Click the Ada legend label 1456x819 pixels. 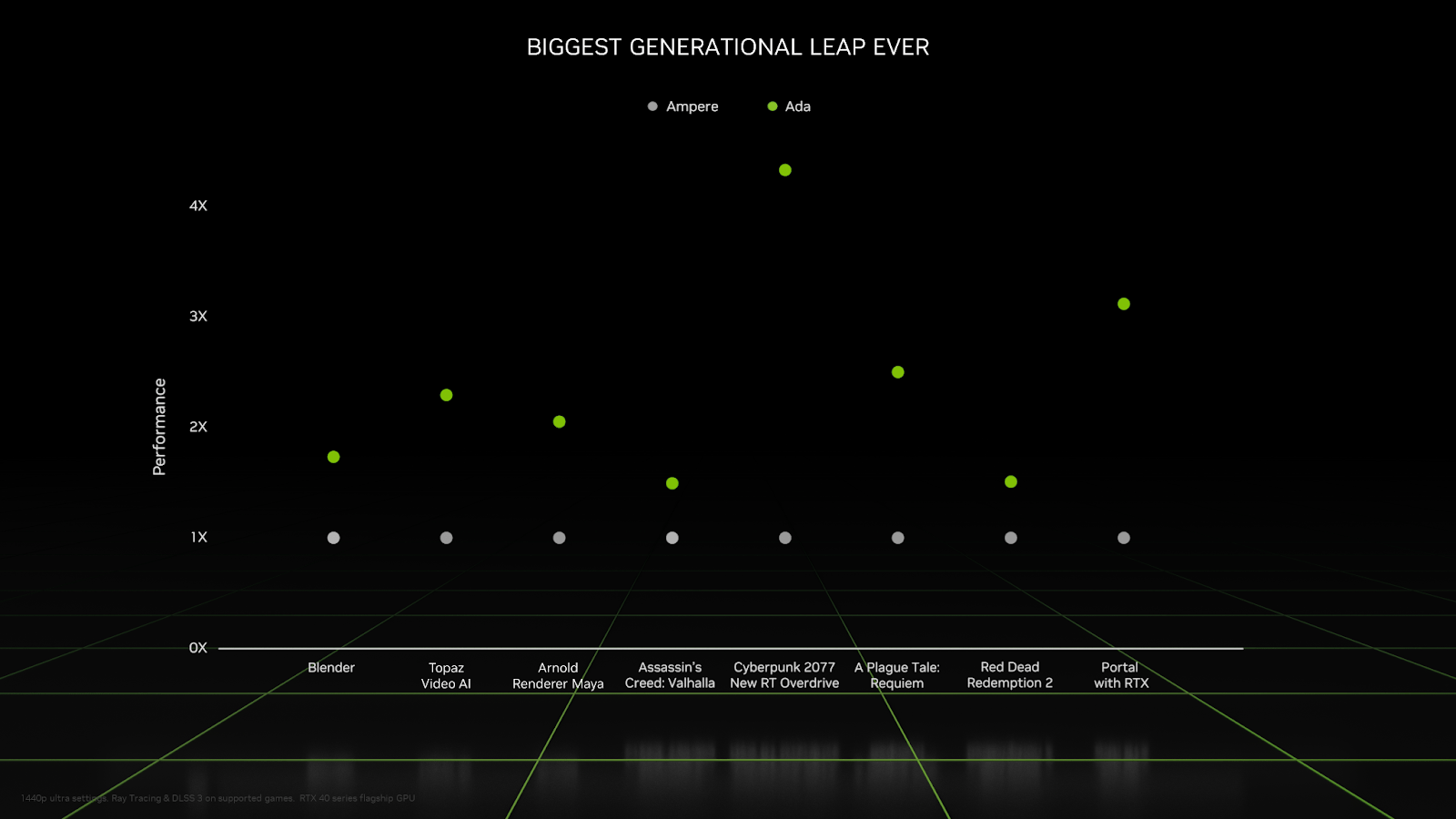[x=798, y=106]
